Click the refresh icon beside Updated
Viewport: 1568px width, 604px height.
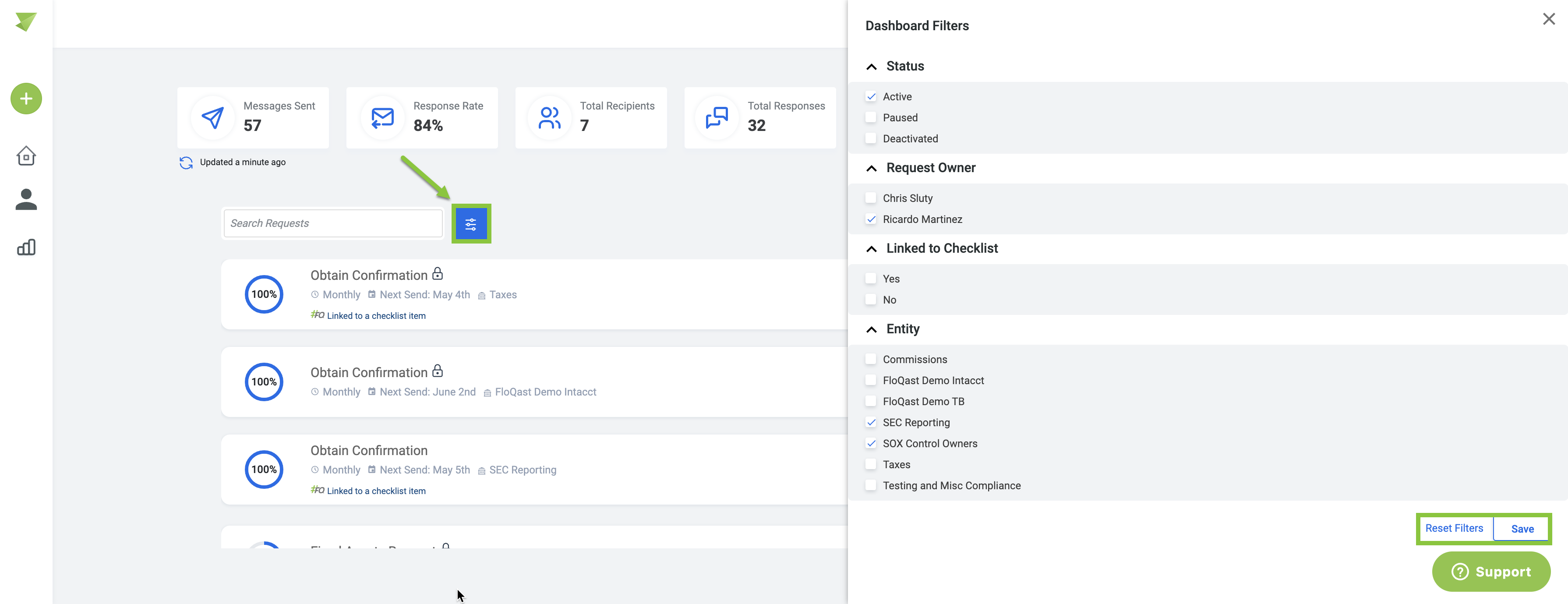coord(186,162)
